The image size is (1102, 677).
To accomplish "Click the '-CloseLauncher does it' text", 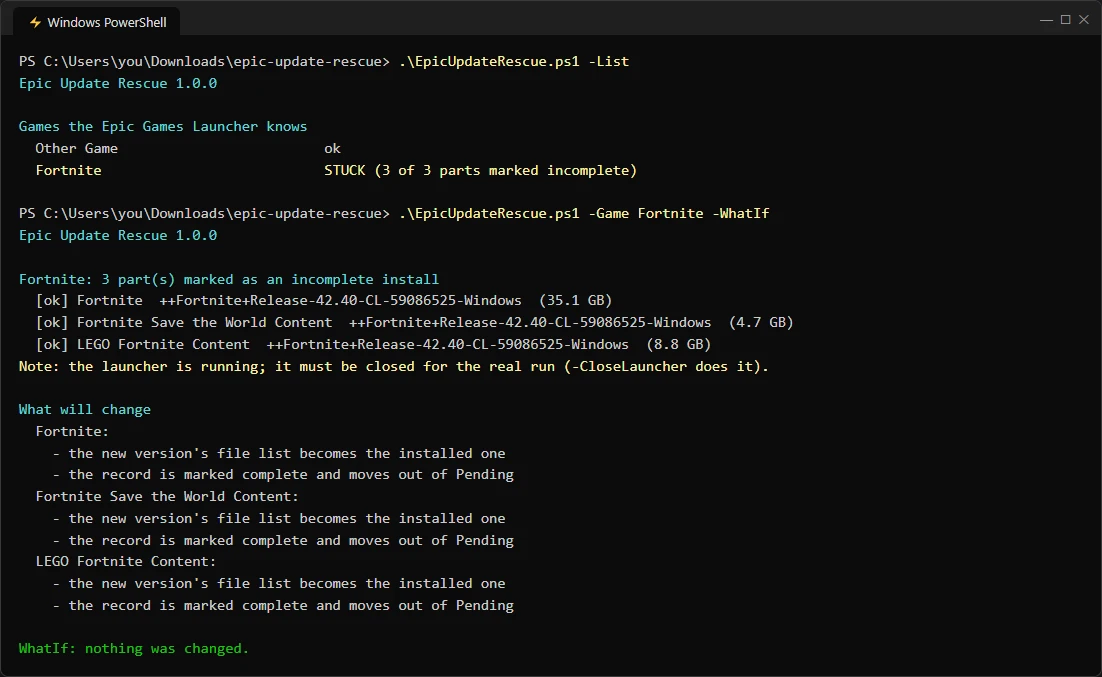I will click(663, 366).
